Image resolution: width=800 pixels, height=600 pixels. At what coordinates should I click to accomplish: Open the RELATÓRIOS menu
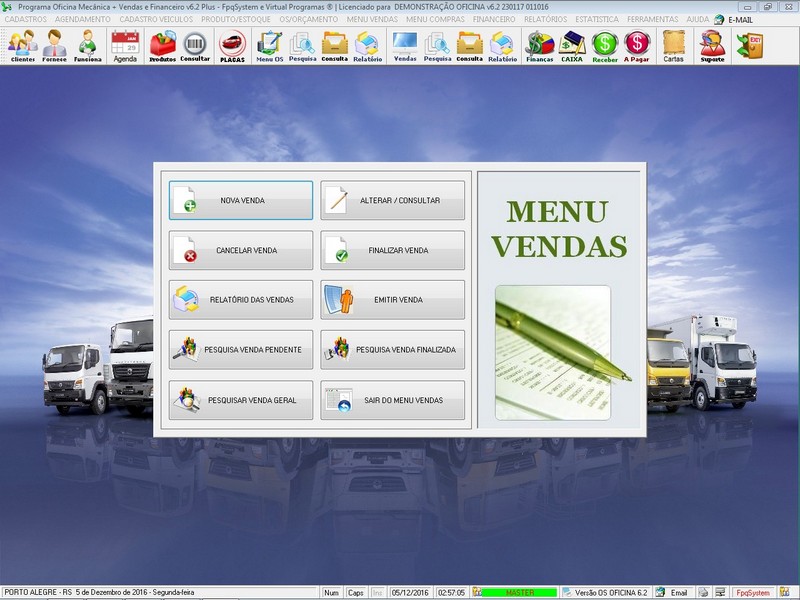pos(545,19)
